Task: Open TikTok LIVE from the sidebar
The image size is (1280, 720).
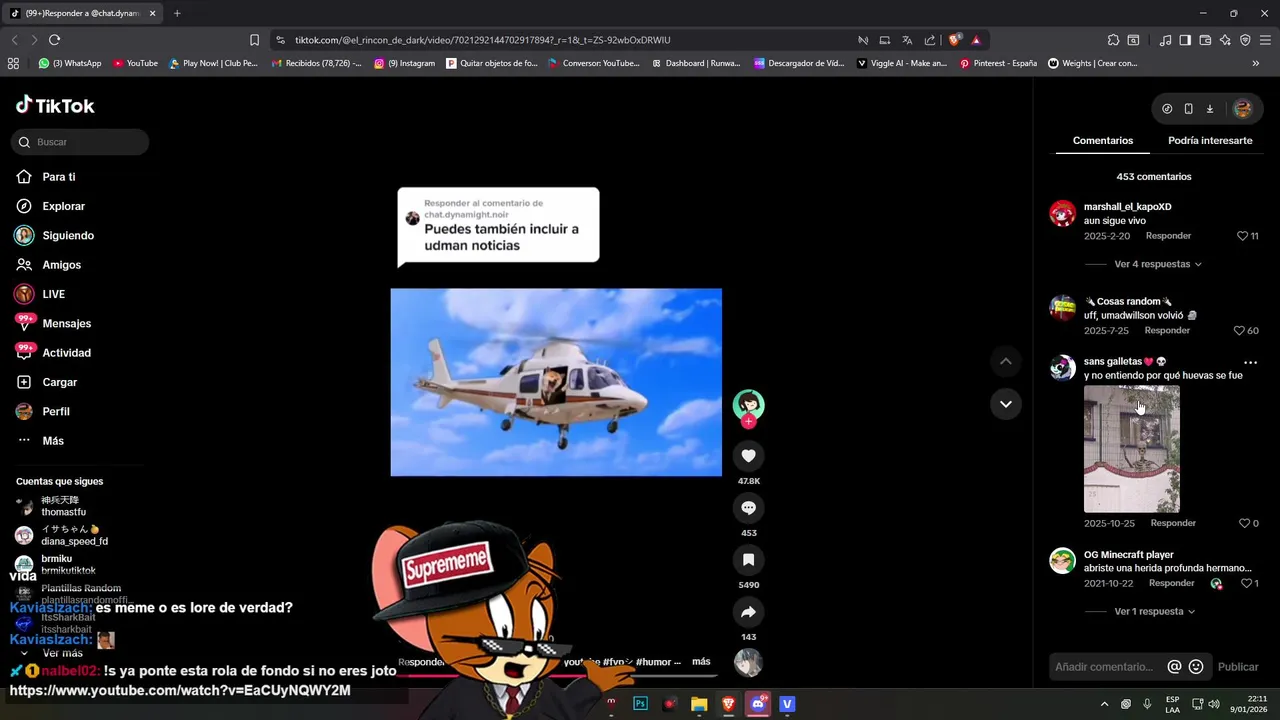Action: click(40, 294)
